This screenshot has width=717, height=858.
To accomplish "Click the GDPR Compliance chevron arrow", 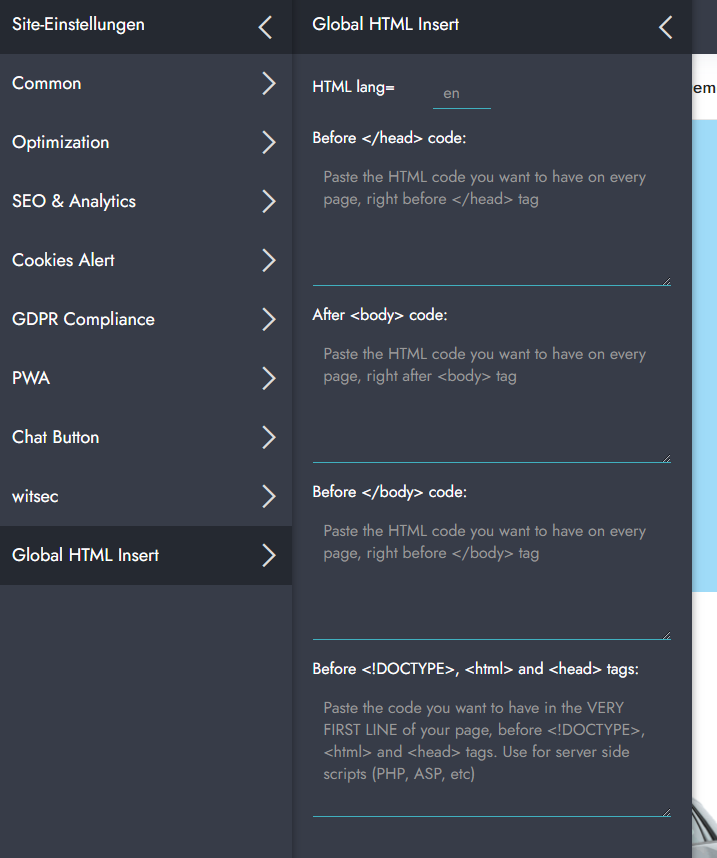I will coord(268,320).
